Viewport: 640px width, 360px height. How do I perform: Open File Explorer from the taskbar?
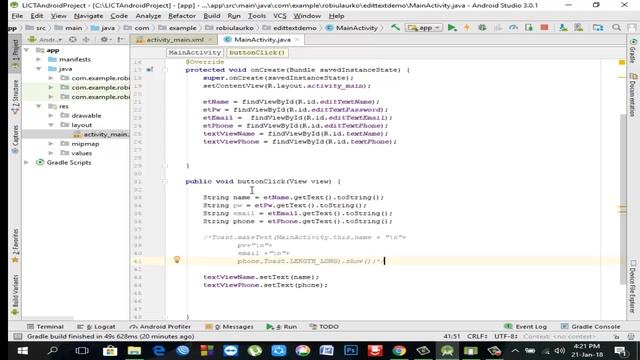134,351
